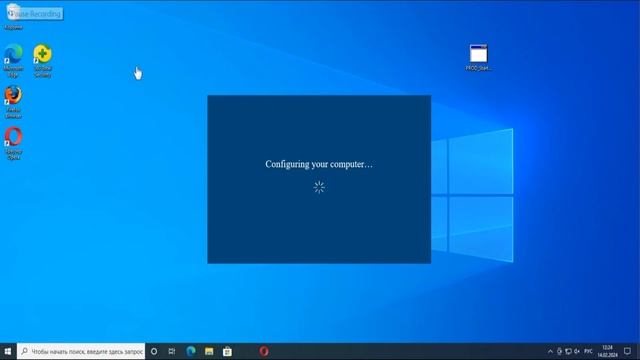Open the Opera browser desktop shortcut
Screen dimensions: 640x360
pyautogui.click(x=13, y=143)
